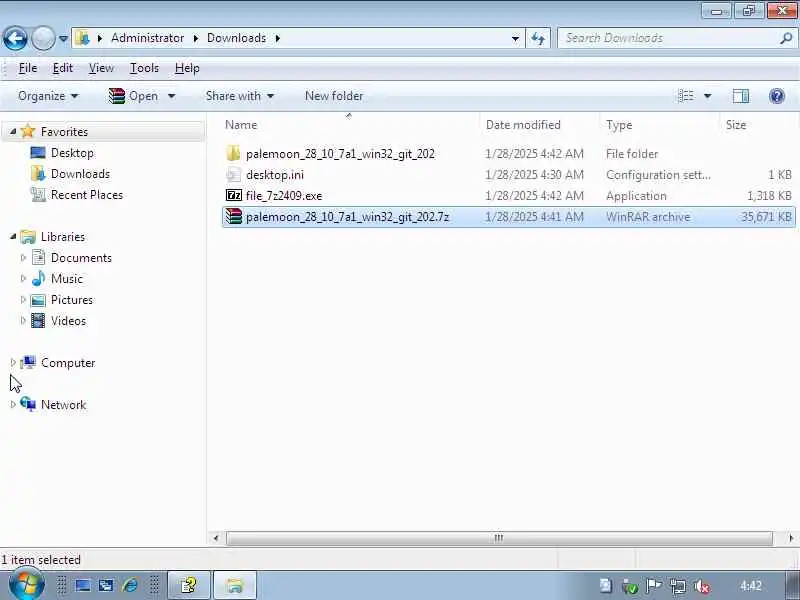
Task: Go back using the Back arrow button
Action: [15, 38]
